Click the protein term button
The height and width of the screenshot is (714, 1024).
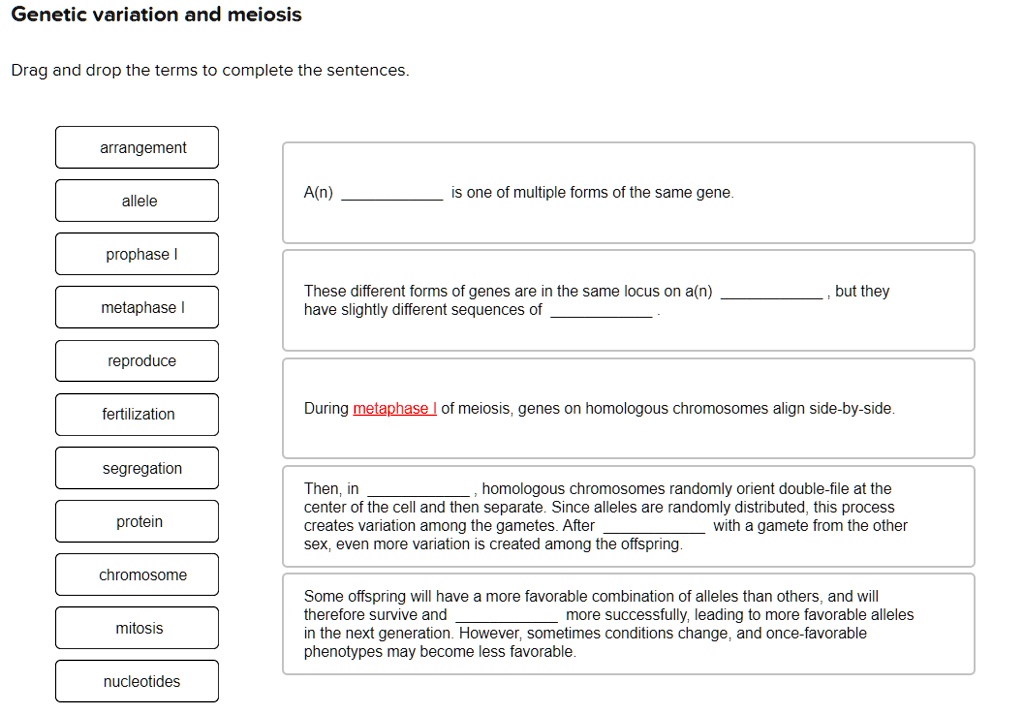tap(136, 521)
